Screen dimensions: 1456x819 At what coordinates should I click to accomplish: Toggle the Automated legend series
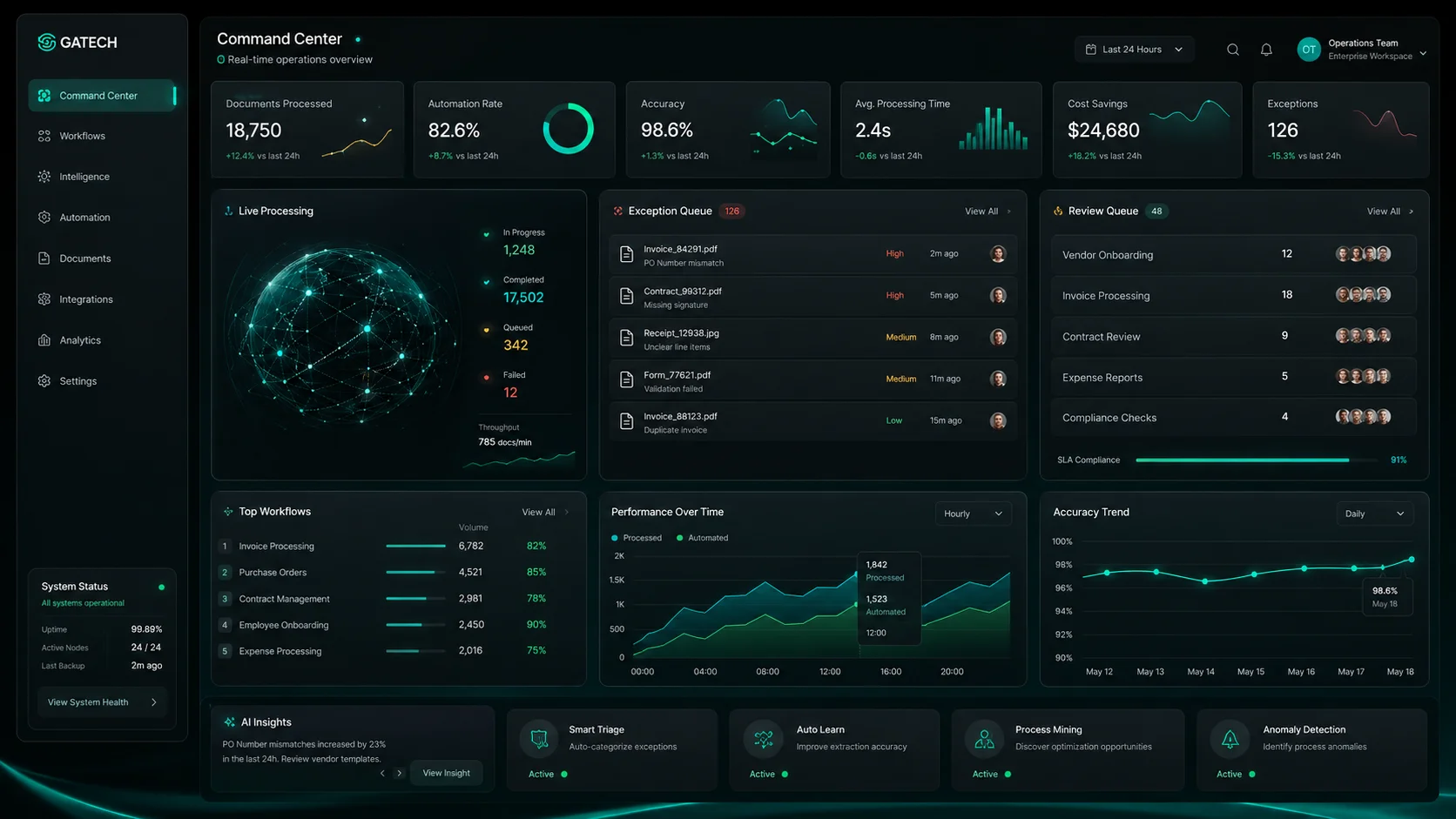[x=702, y=538]
